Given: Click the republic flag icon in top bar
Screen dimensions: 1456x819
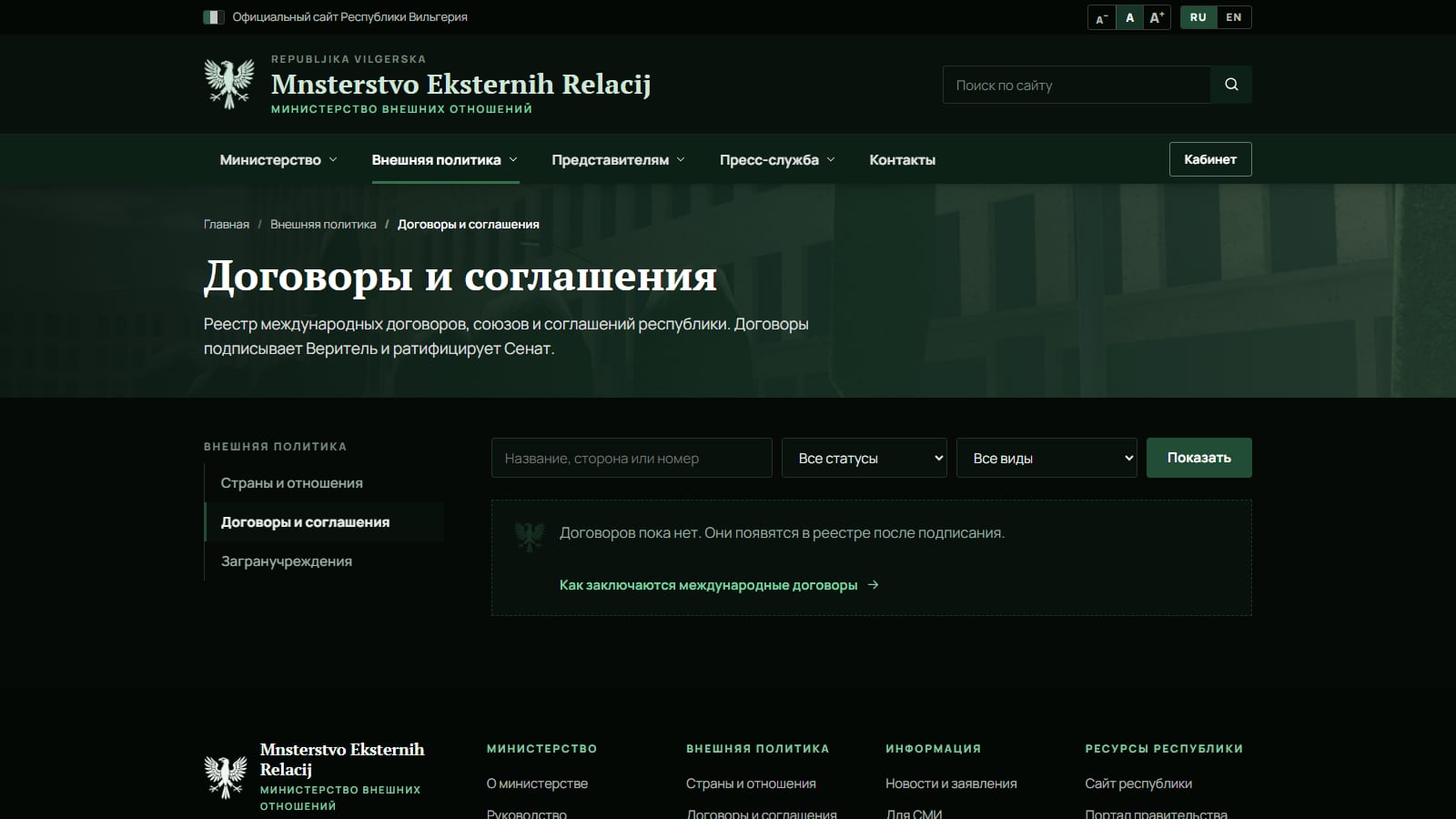Looking at the screenshot, I should pyautogui.click(x=214, y=17).
